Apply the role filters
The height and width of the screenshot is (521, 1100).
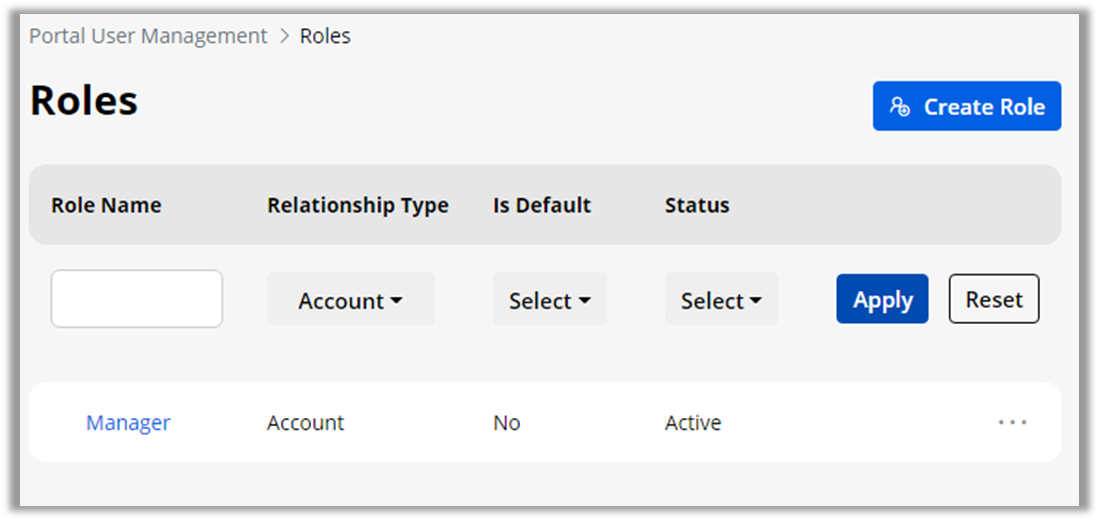(882, 300)
